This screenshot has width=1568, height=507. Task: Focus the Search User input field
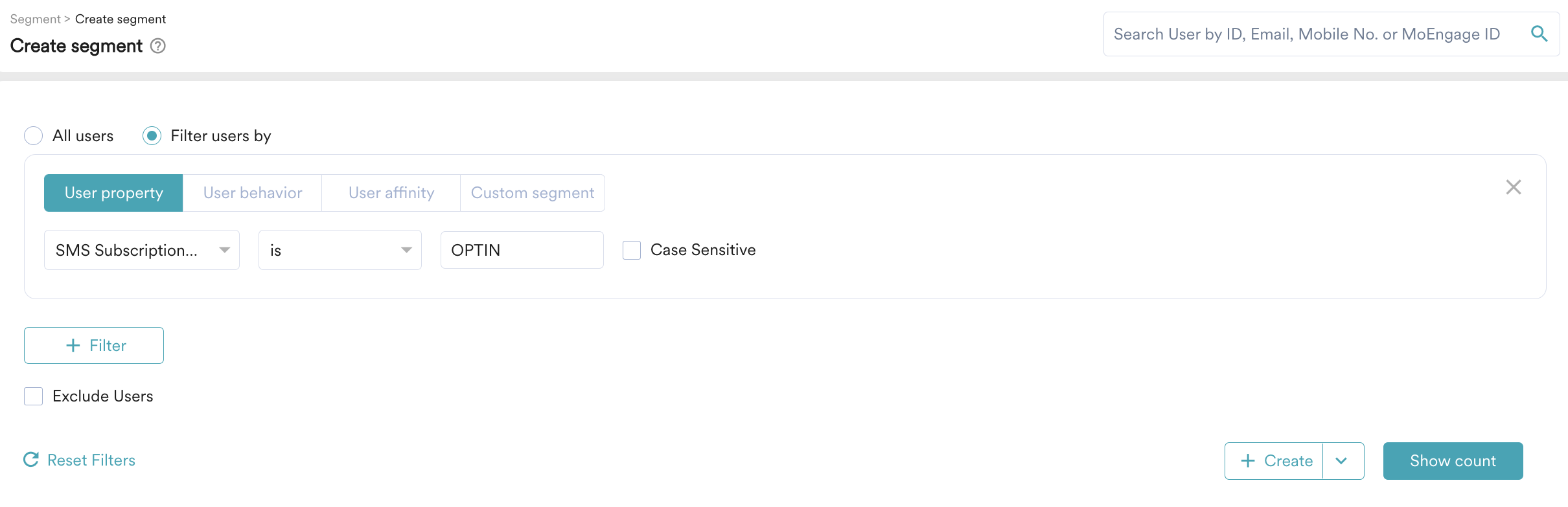pos(1309,34)
